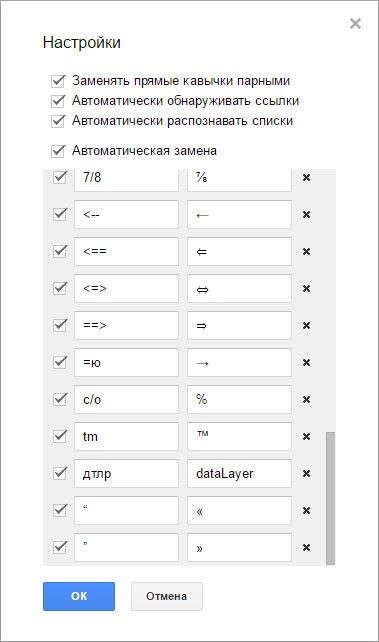Uncheck the <-- substitution row checkbox

(60, 214)
